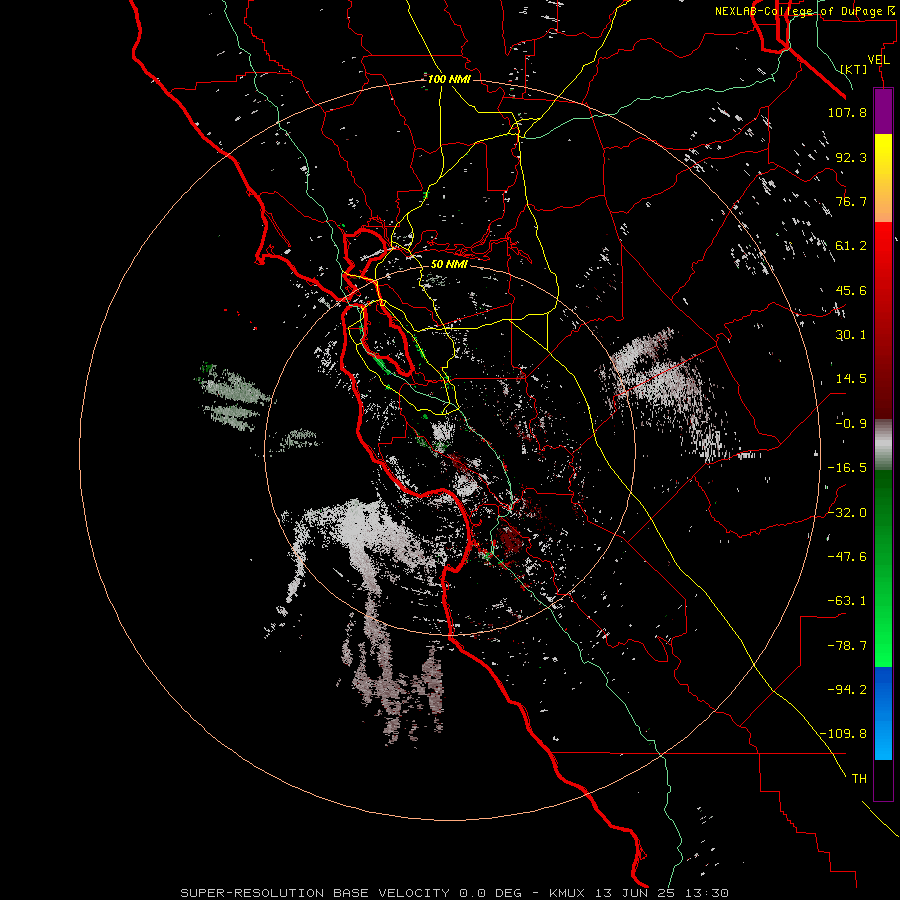900x900 pixels.
Task: Click the -32.0 legend value
Action: 847,513
